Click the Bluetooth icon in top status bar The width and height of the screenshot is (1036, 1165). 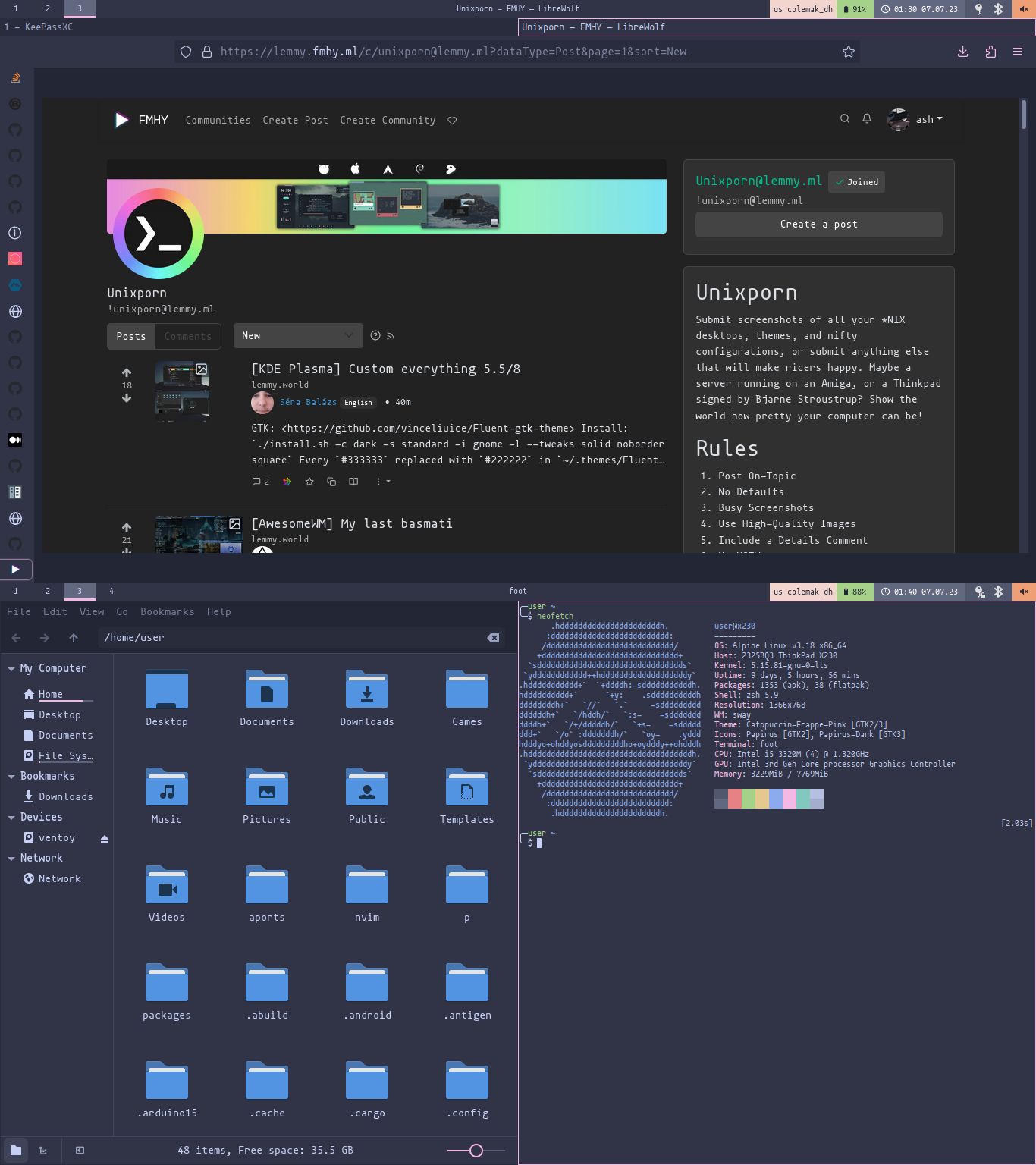tap(998, 9)
